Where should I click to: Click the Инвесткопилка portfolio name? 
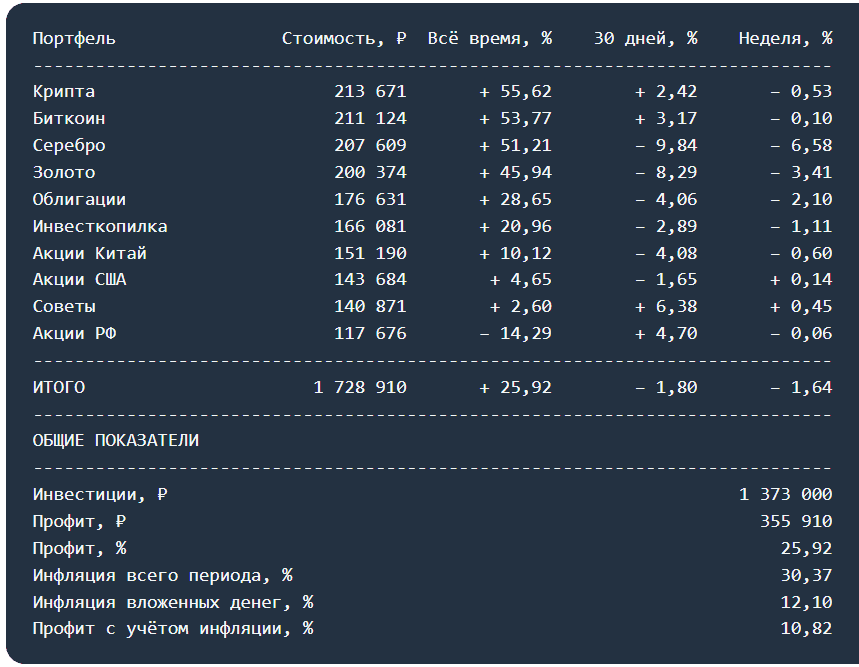(x=100, y=226)
